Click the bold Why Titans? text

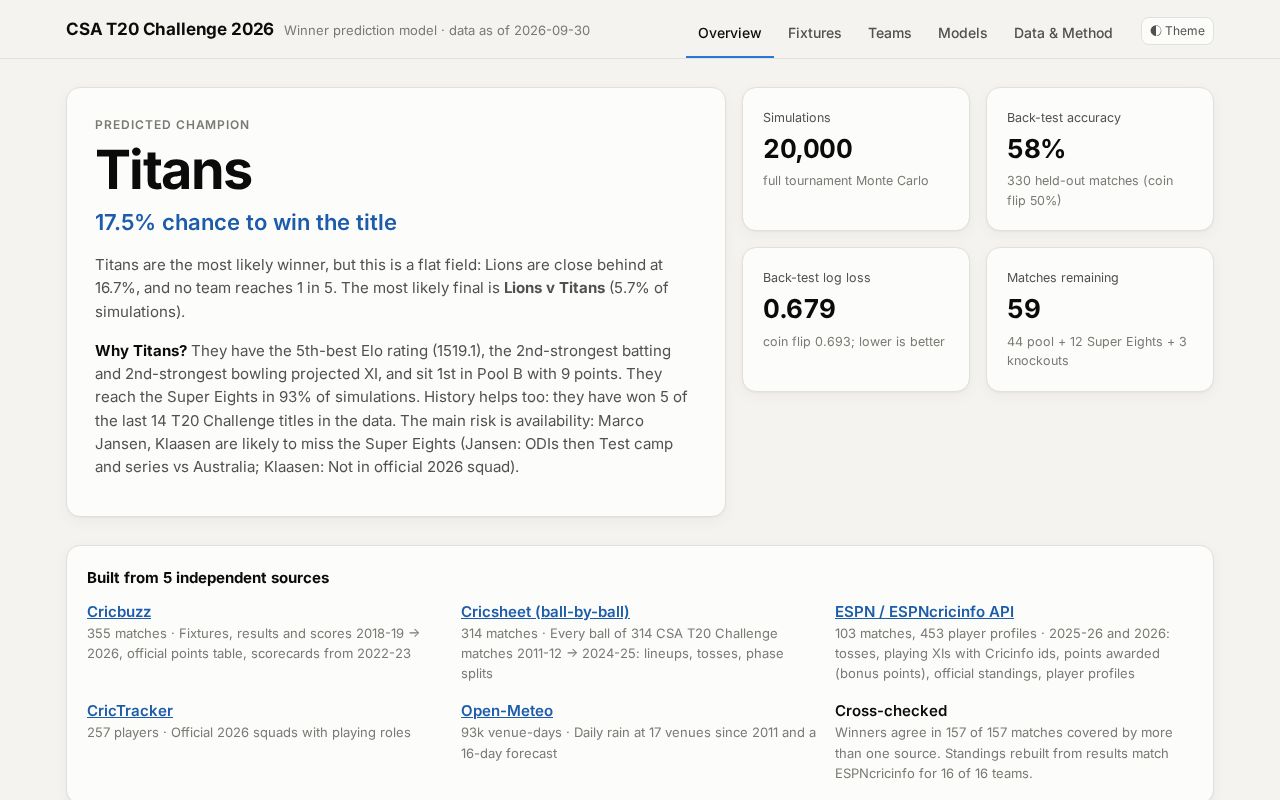[x=141, y=351]
